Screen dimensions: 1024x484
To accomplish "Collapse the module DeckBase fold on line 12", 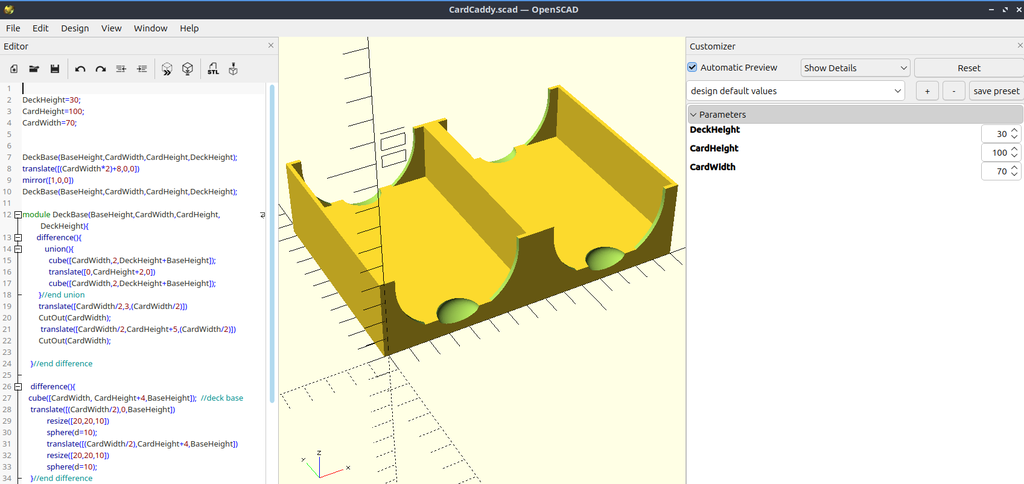I will (x=18, y=214).
